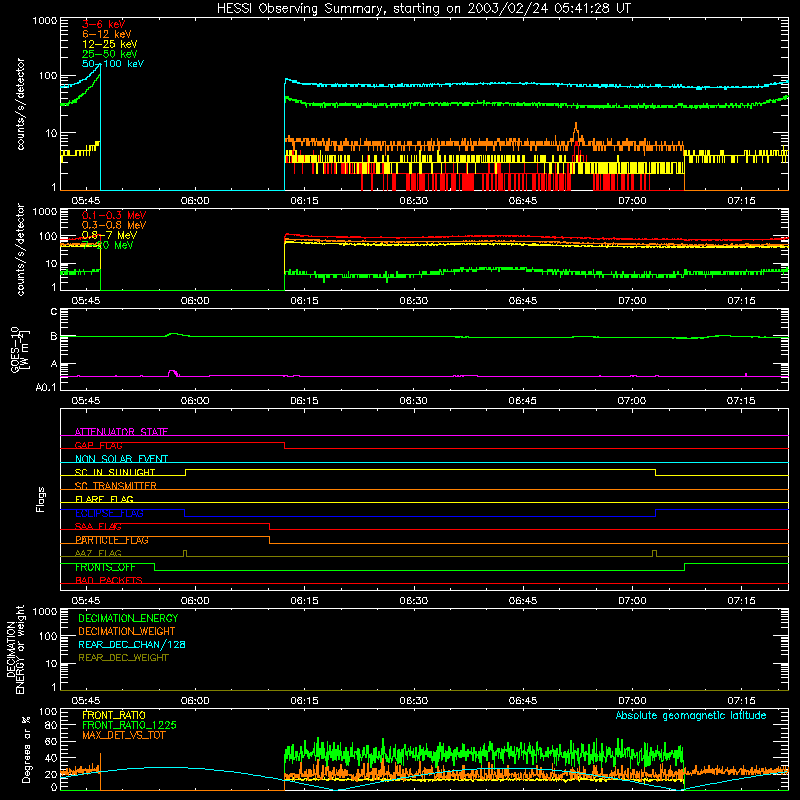The width and height of the screenshot is (800, 800).
Task: Pick the GAP_FLAG label
Action: [x=98, y=445]
